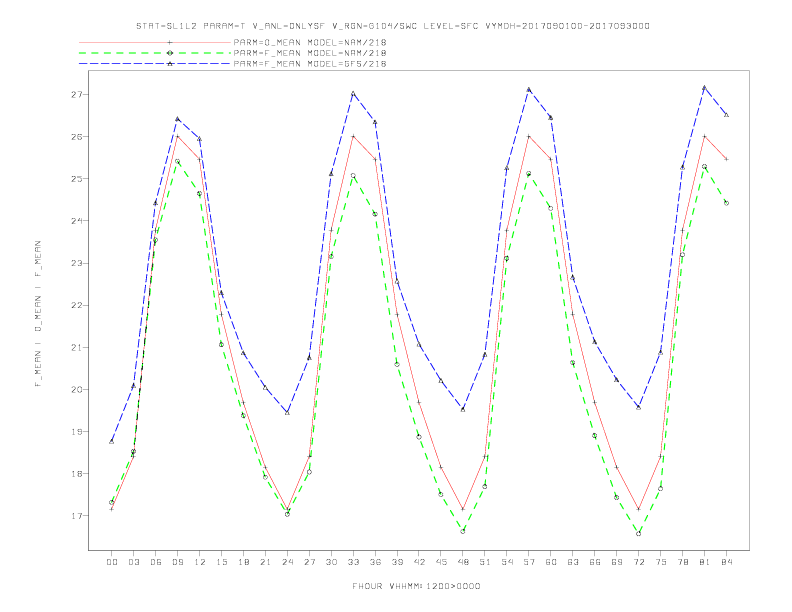Click x-axis forecast hour label 03

coord(133,562)
